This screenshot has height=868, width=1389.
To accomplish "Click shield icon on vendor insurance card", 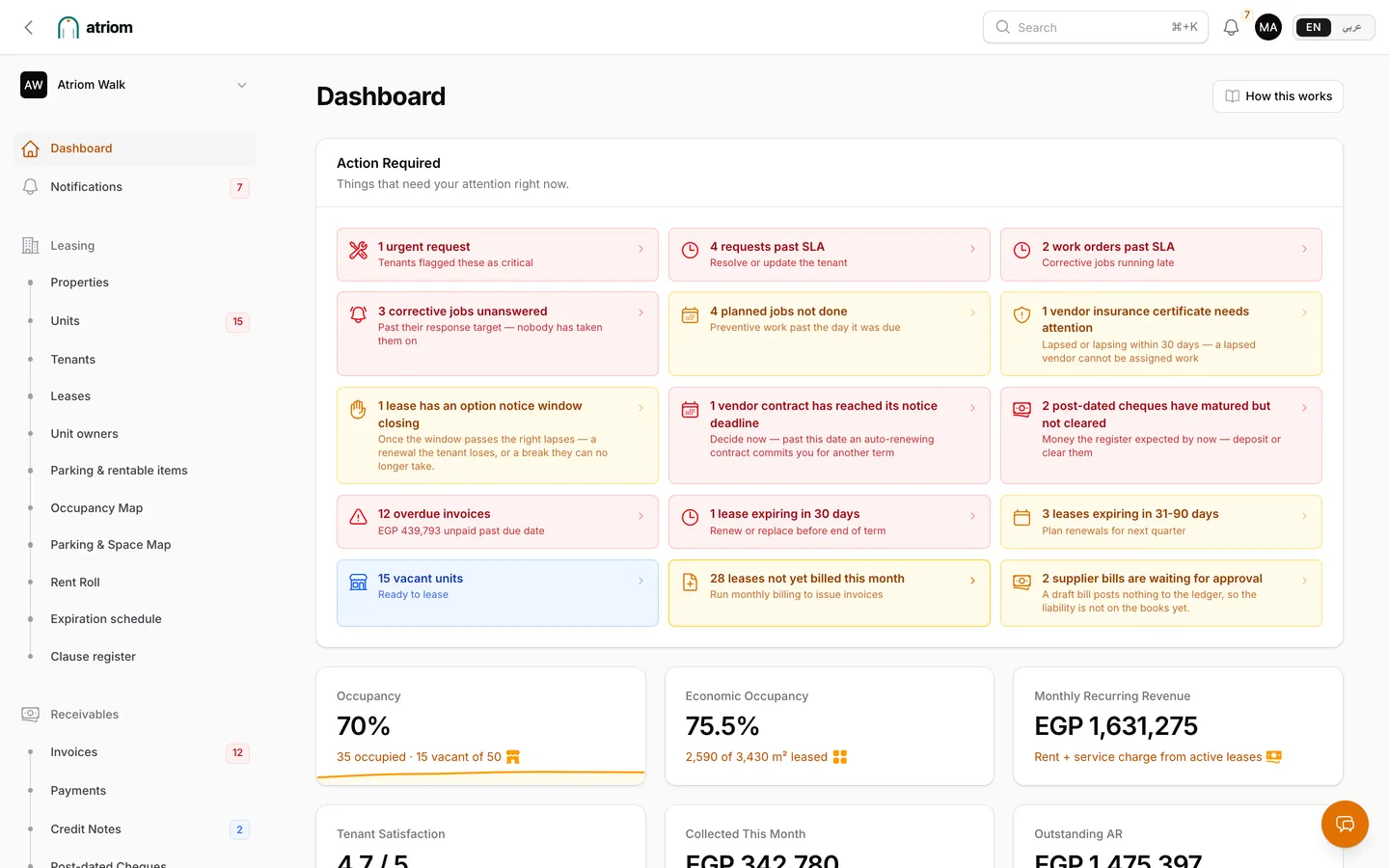I will tap(1021, 314).
